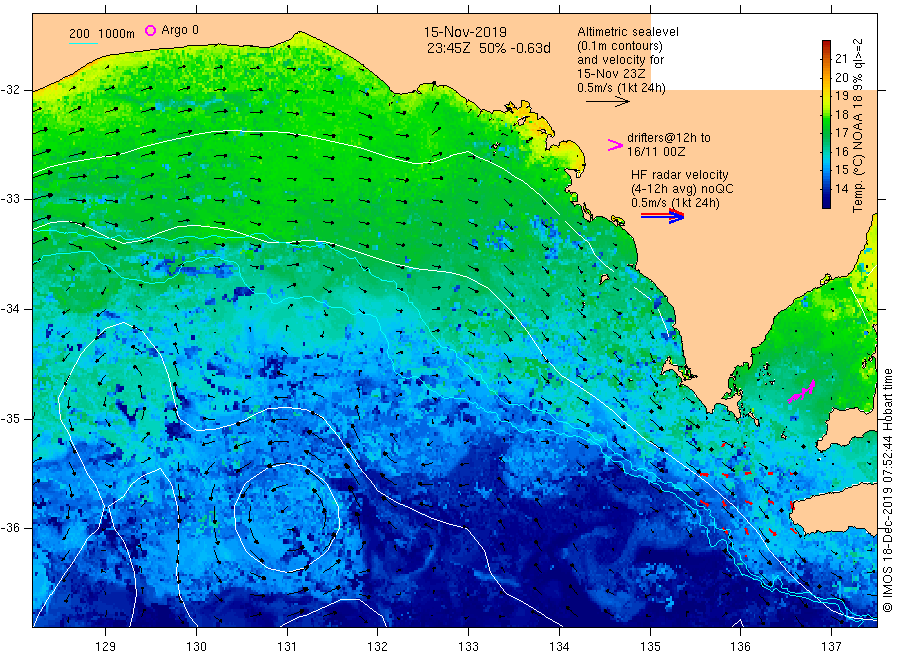Click the '16/11 00Z' text
Screen dimensions: 900x660
[x=655, y=152]
